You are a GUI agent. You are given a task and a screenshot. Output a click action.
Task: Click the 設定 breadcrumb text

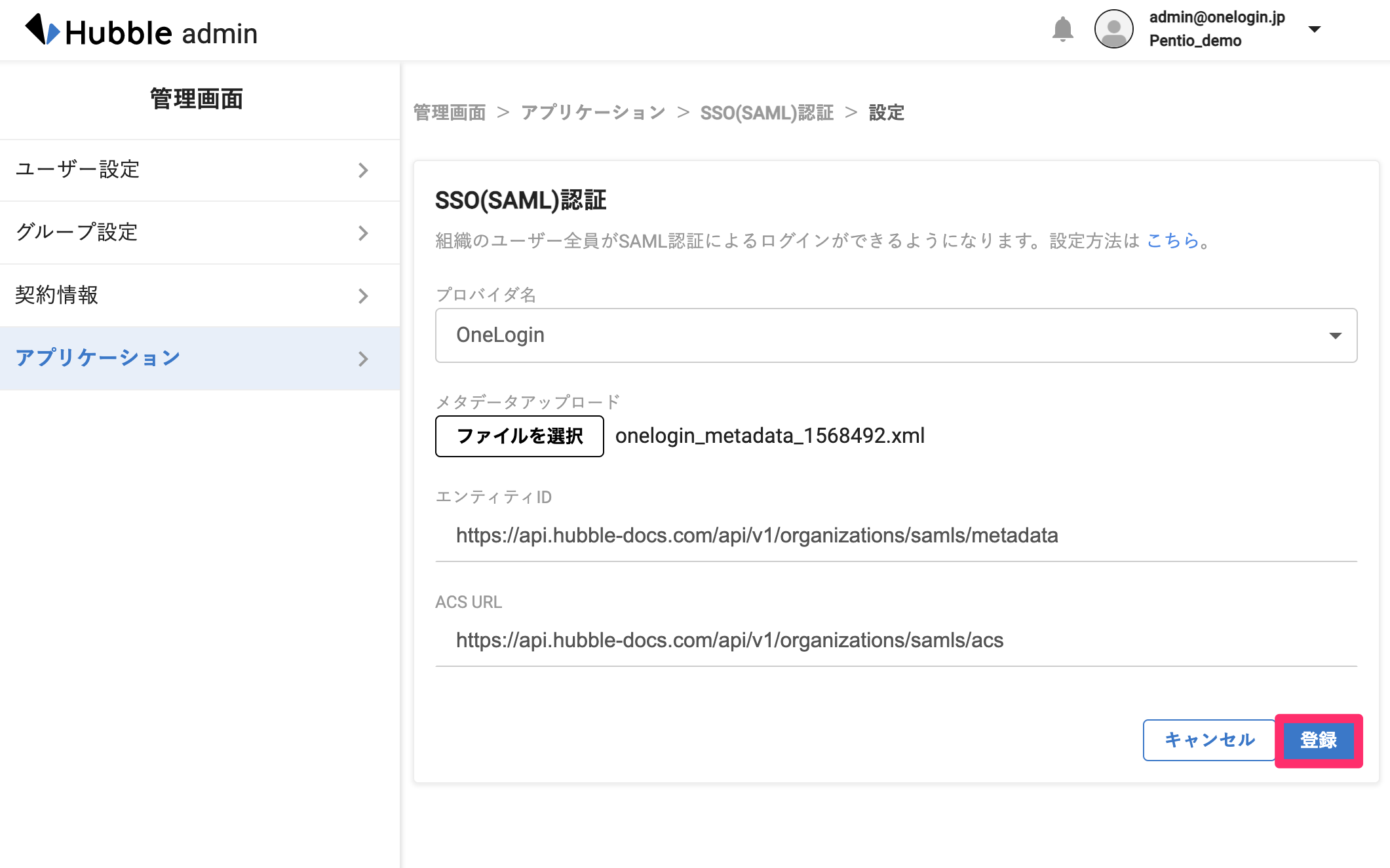(x=887, y=113)
